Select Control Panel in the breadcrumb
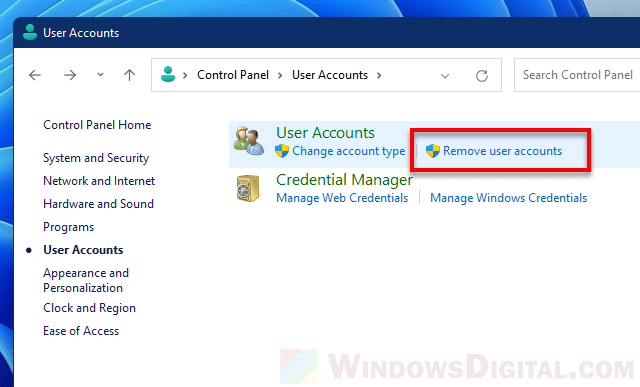 [x=233, y=75]
